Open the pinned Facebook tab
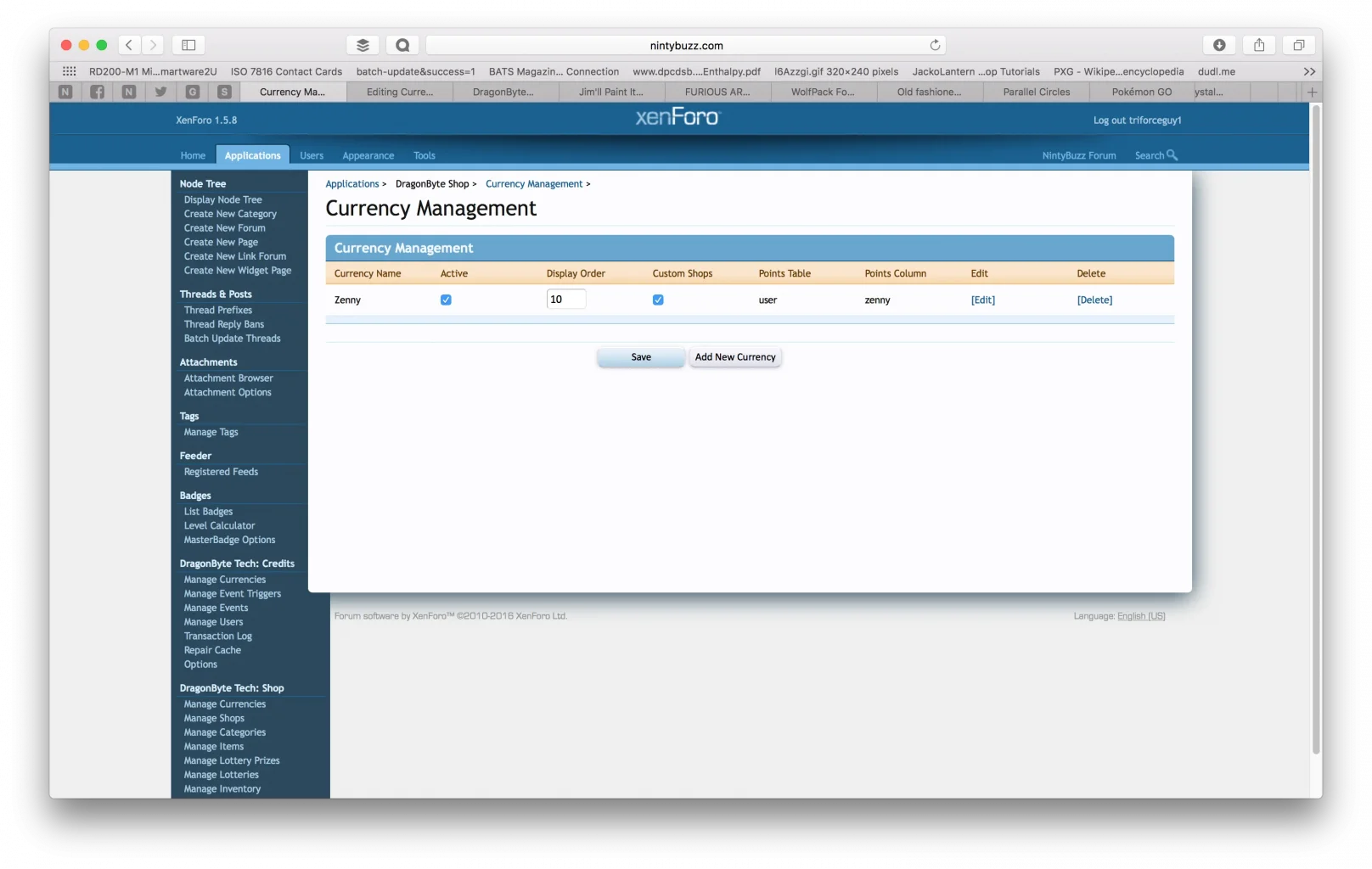The height and width of the screenshot is (869, 1372). coord(98,92)
